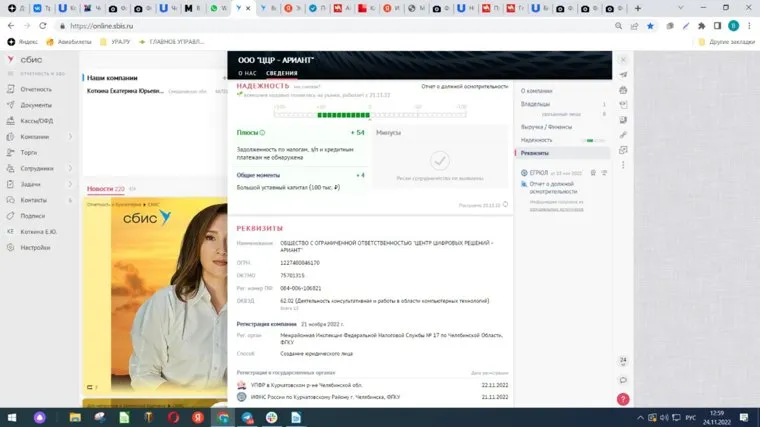Click the copy-link (chain) icon in the right toolbar

pos(624,134)
